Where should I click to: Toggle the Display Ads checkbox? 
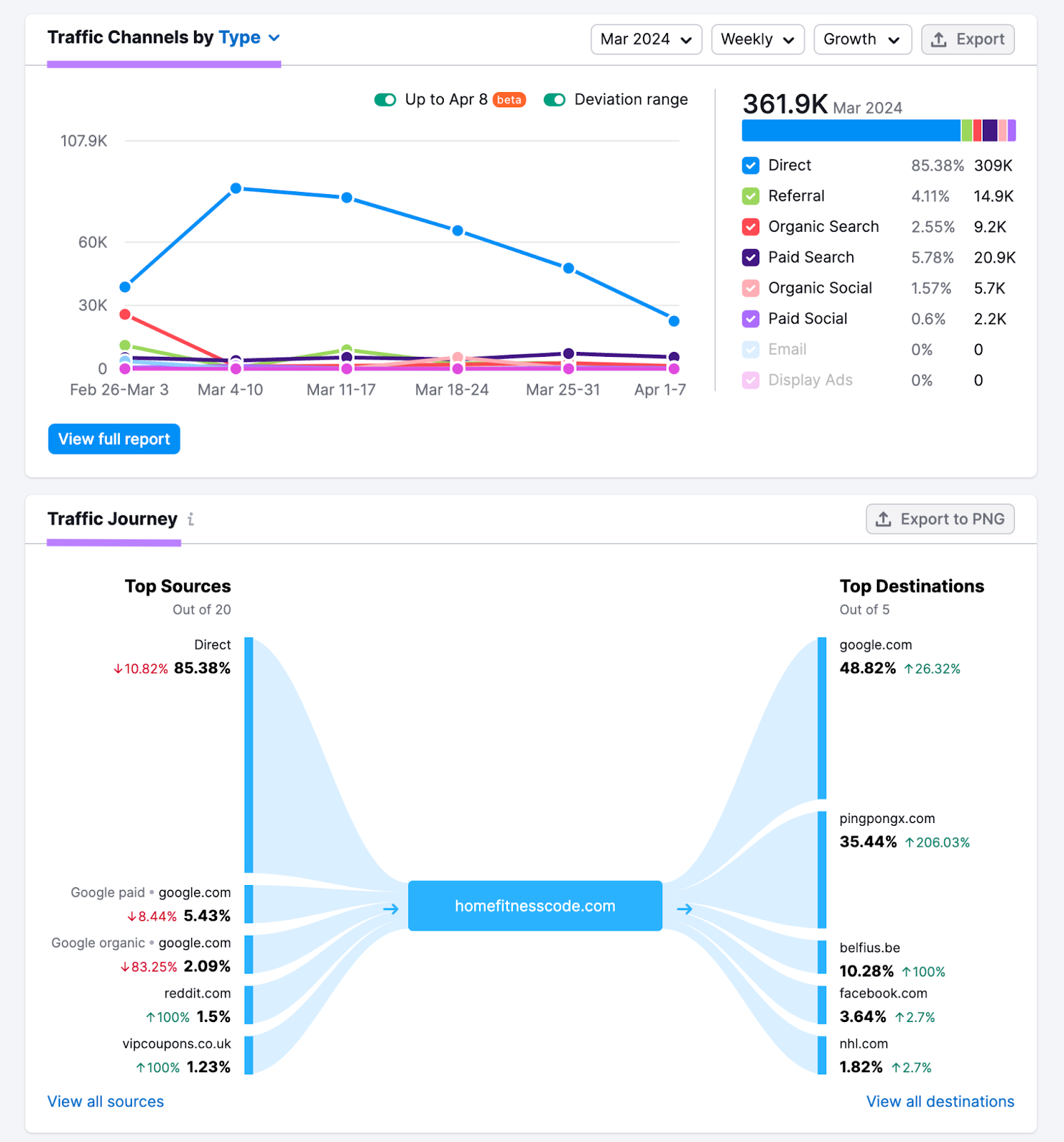coord(751,380)
